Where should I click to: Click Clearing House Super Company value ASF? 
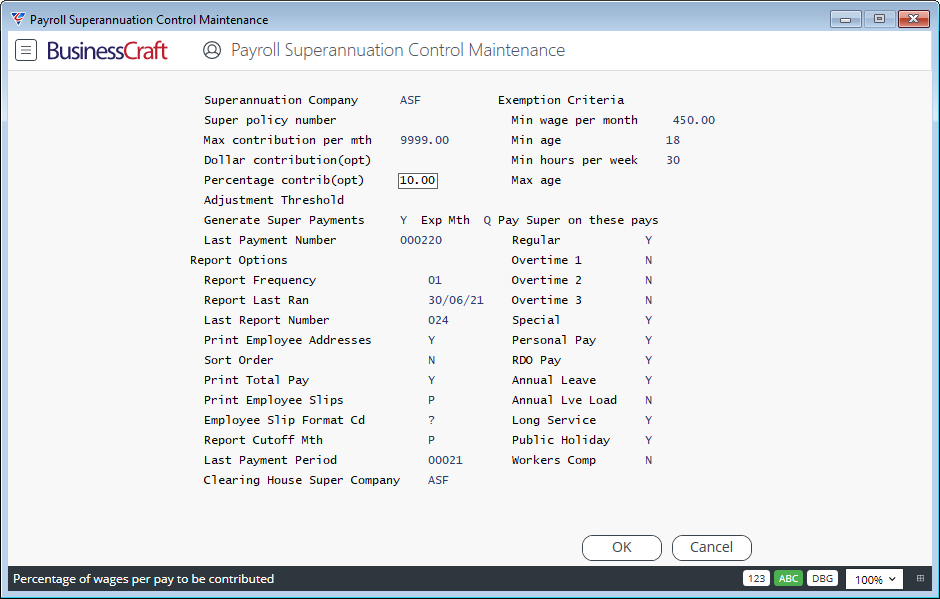438,480
